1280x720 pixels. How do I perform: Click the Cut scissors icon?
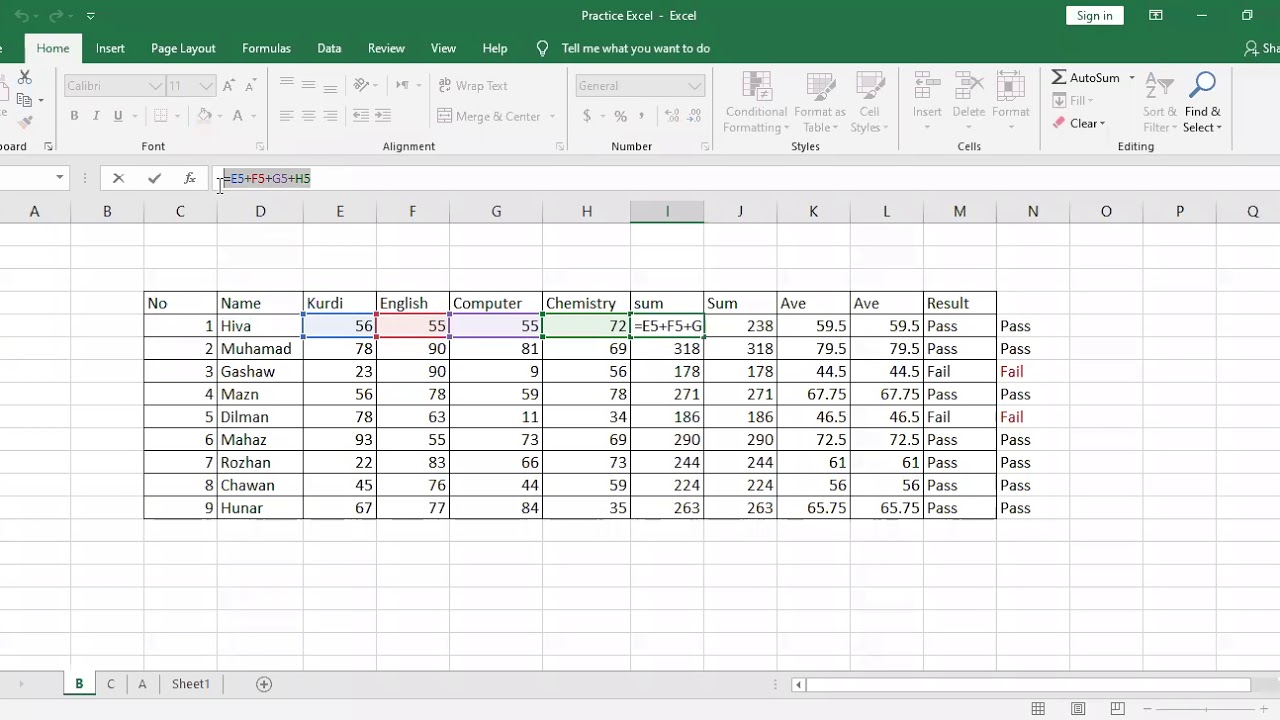tap(25, 78)
